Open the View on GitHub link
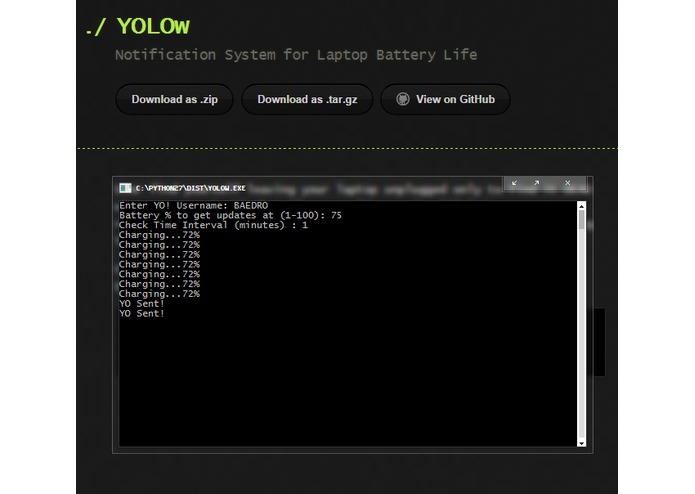This screenshot has height=494, width=695. (x=445, y=99)
